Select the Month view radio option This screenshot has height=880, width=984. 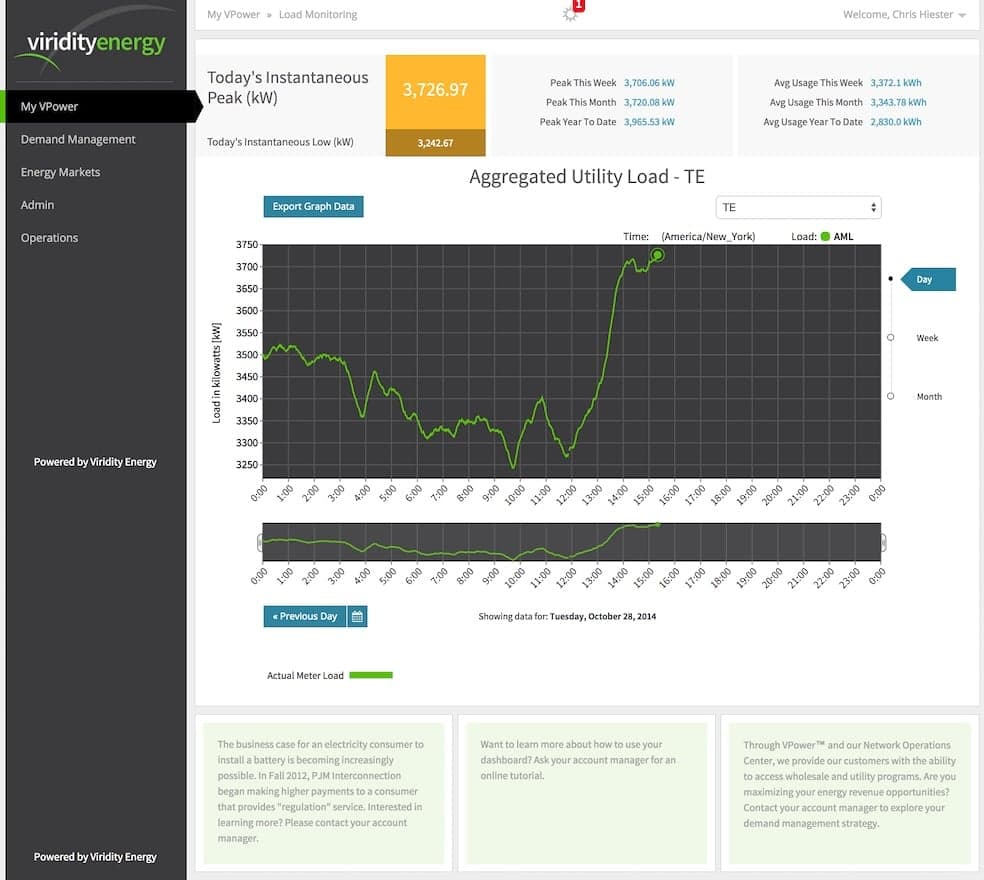[x=891, y=396]
